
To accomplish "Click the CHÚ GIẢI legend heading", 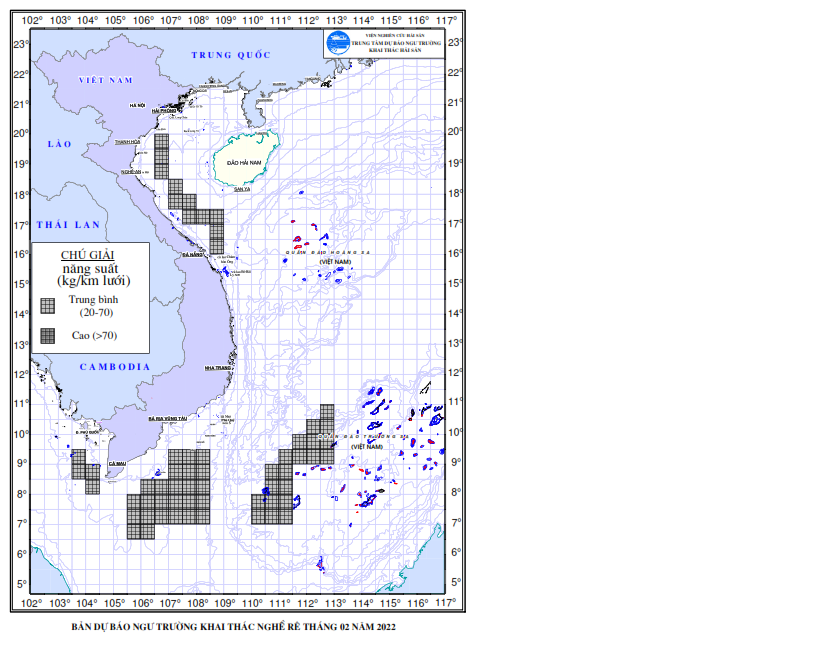I will (87, 255).
